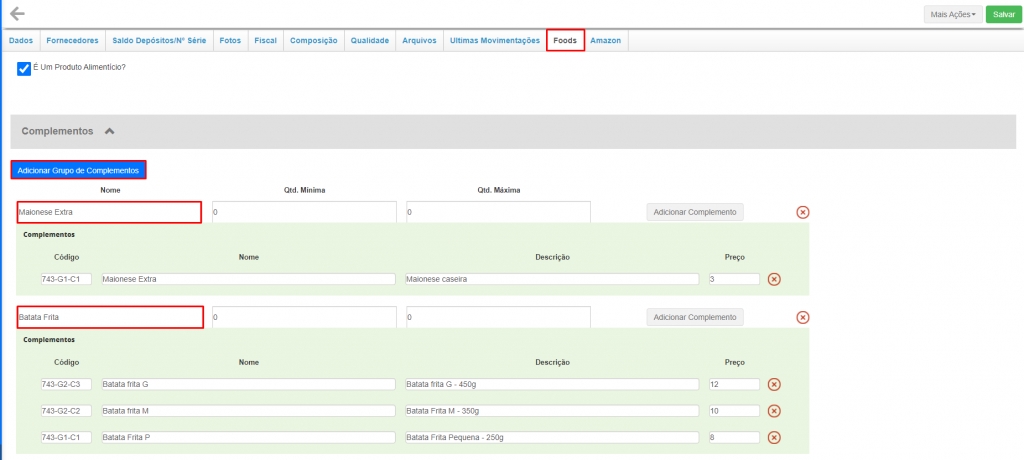1024x460 pixels.
Task: Collapse the Complementos section
Action: pos(110,131)
